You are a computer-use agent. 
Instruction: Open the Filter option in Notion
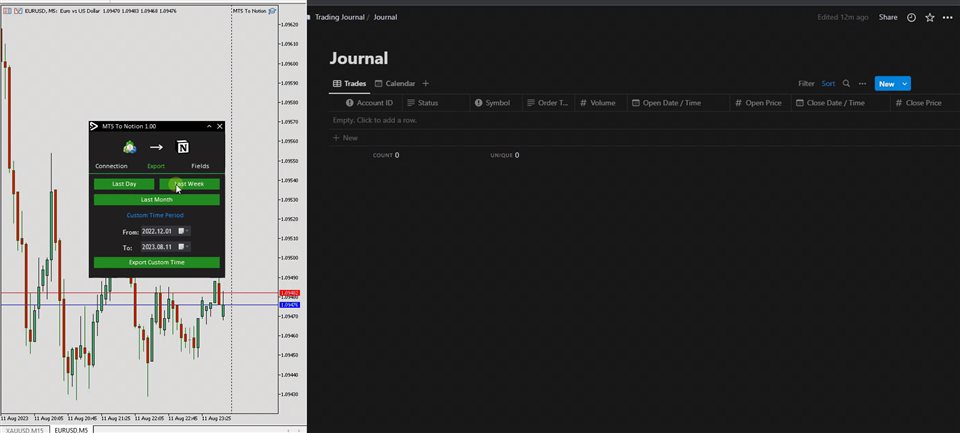806,83
